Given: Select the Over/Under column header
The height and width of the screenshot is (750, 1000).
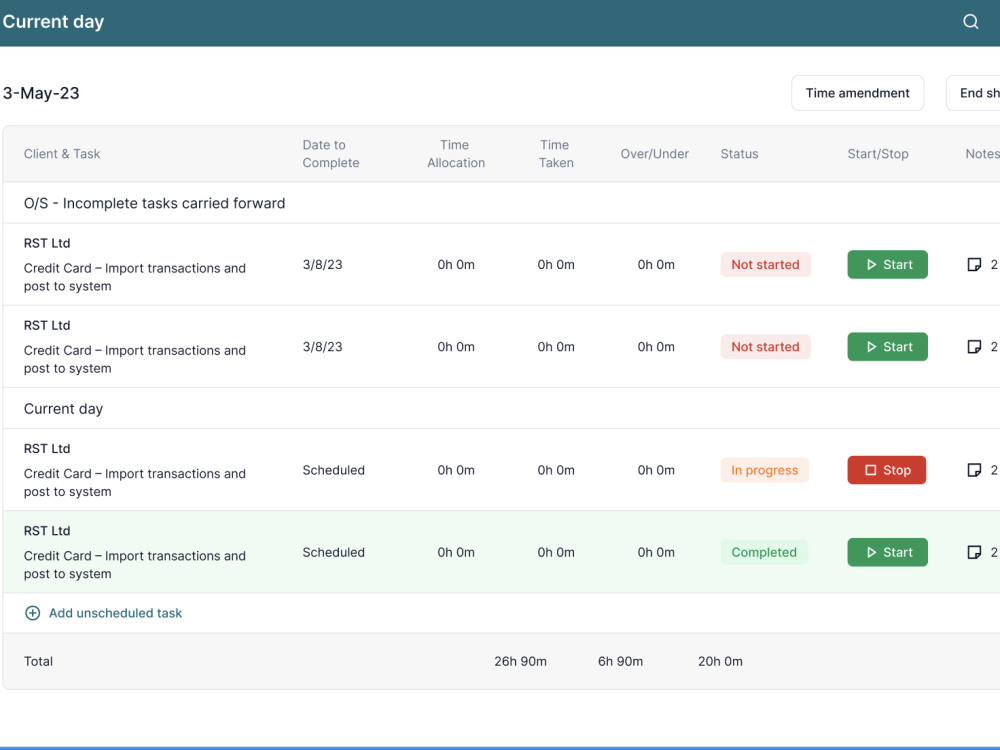Looking at the screenshot, I should pos(654,154).
